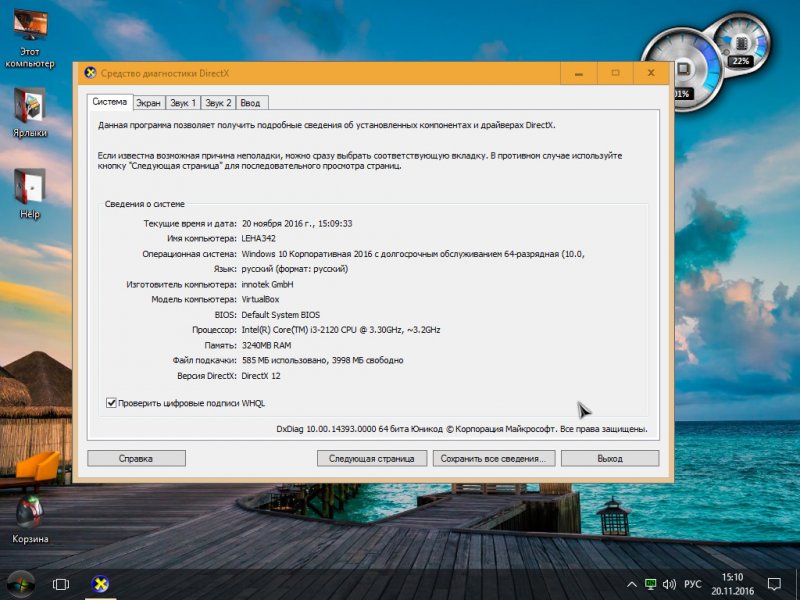The image size is (800, 600).
Task: Open the Start menu orb
Action: tap(20, 584)
